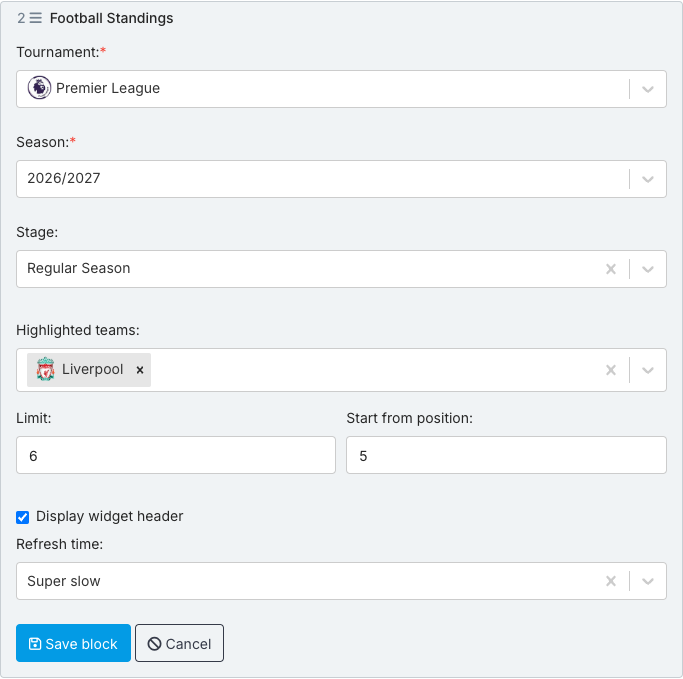The width and height of the screenshot is (683, 679).
Task: Open the 2026/2027 season select
Action: click(341, 179)
